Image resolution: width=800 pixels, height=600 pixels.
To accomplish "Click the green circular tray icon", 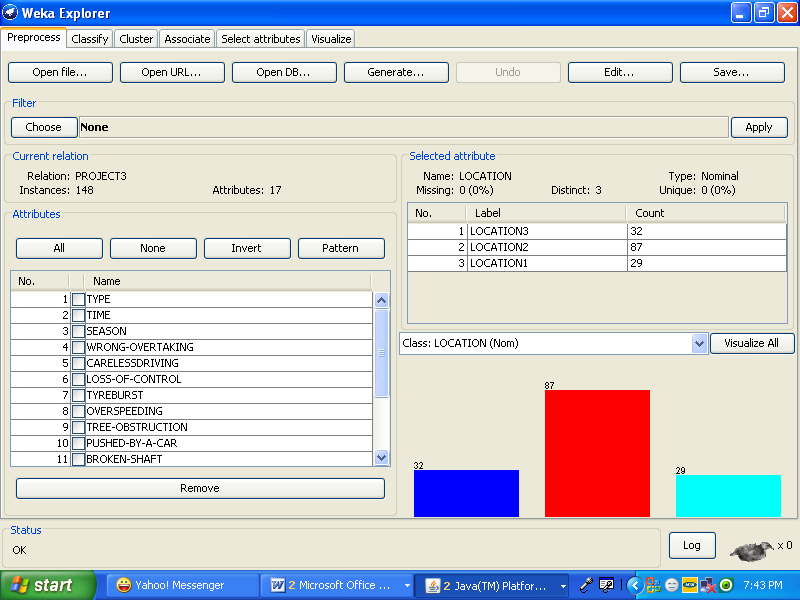I will (726, 585).
